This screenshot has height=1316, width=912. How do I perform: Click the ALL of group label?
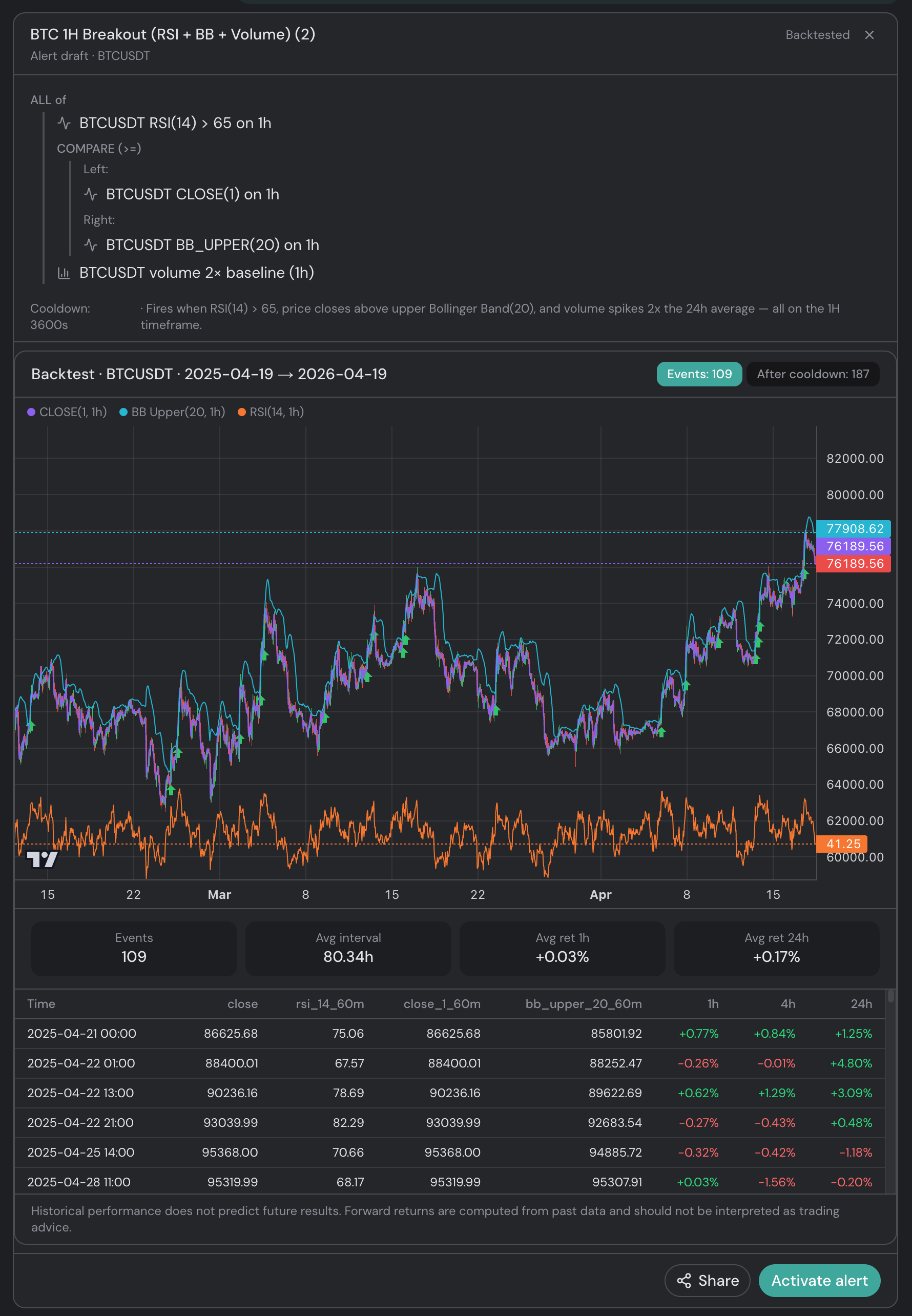pos(48,100)
